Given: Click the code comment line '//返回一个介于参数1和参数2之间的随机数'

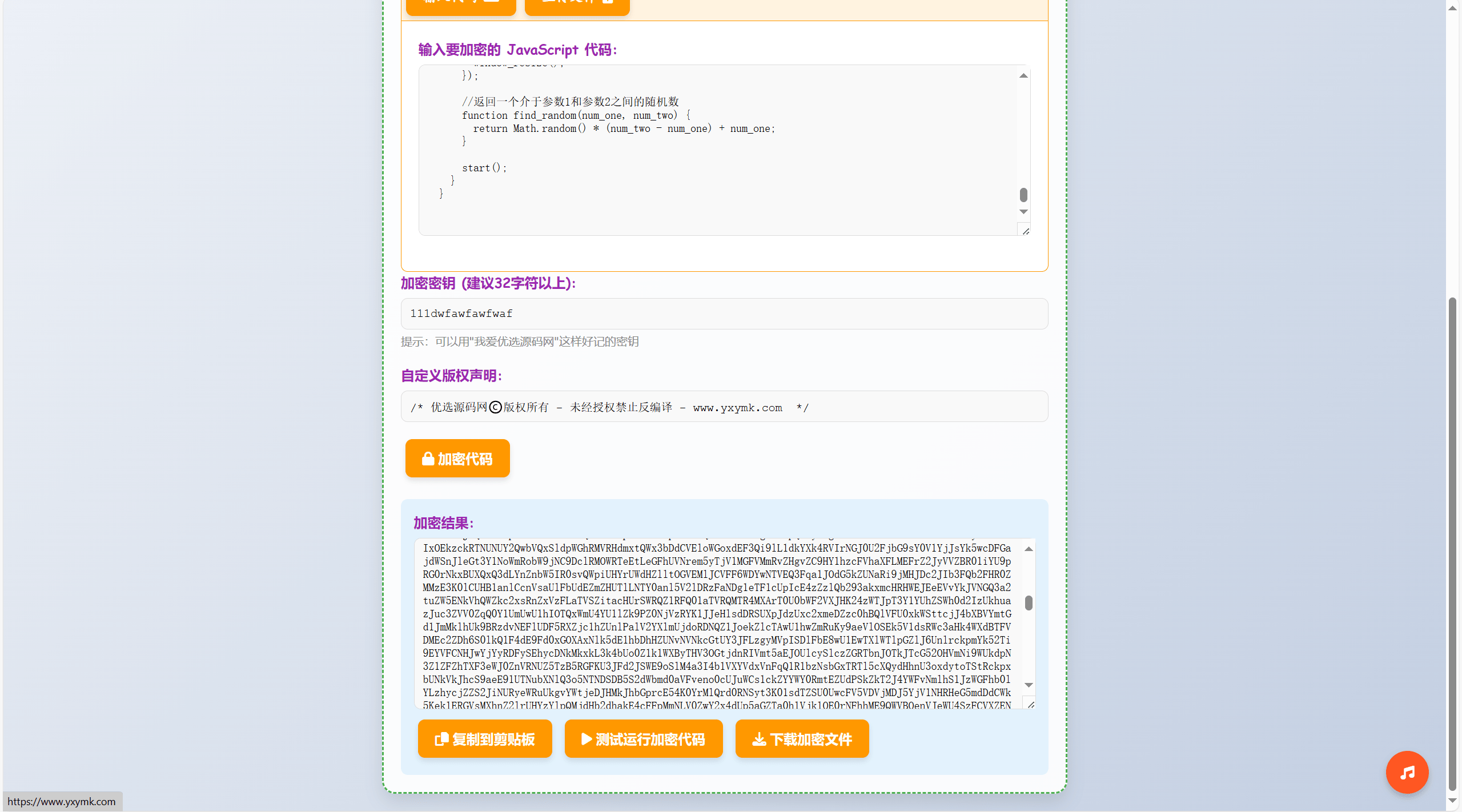Looking at the screenshot, I should tap(571, 102).
